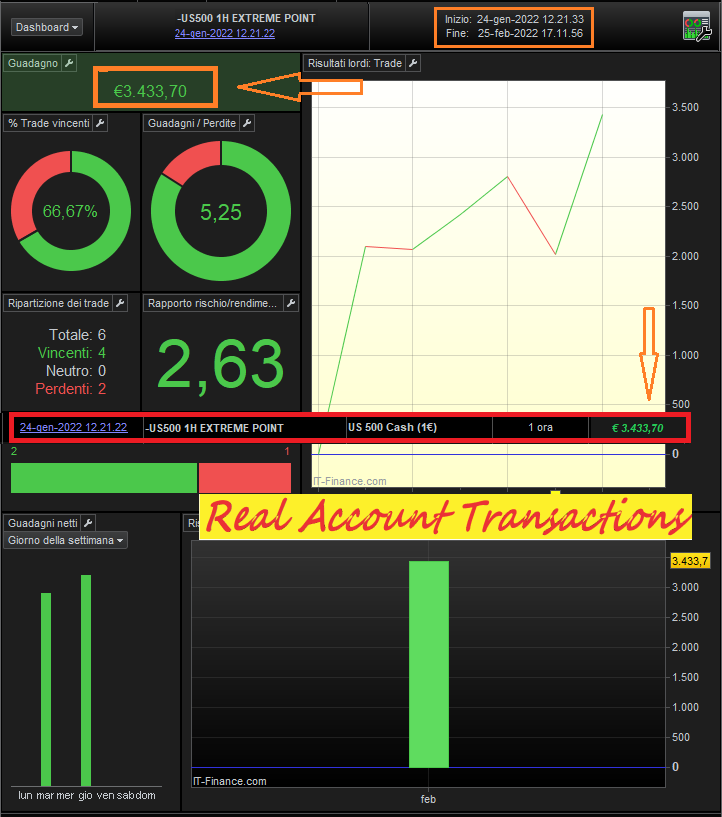Viewport: 722px width, 817px height.
Task: Click the €3.433,70 gain value
Action: 150,92
